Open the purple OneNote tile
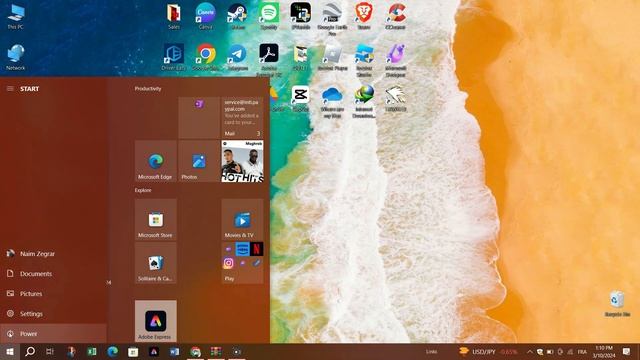Image resolution: width=640 pixels, height=360 pixels. coord(199,118)
